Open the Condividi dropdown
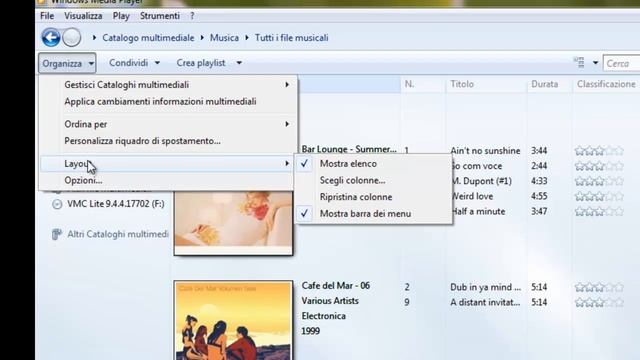This screenshot has height=360, width=640. tap(134, 63)
